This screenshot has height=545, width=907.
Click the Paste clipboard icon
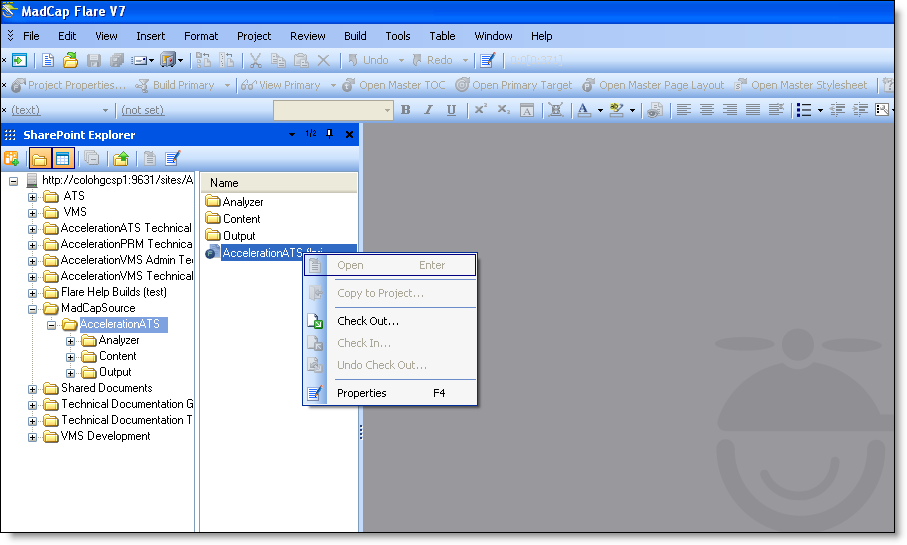click(301, 60)
